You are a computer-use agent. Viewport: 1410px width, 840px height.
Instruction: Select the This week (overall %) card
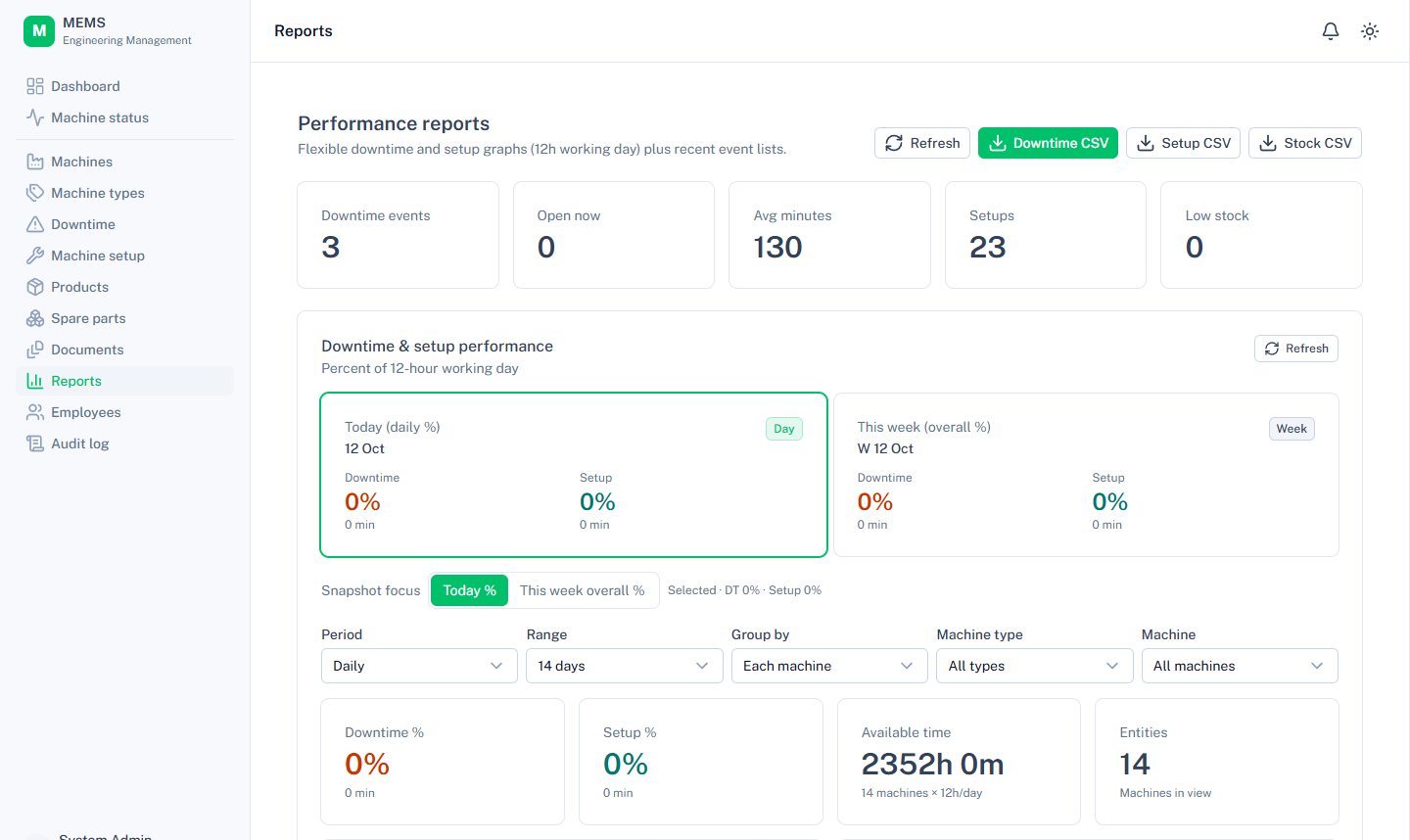[1086, 475]
